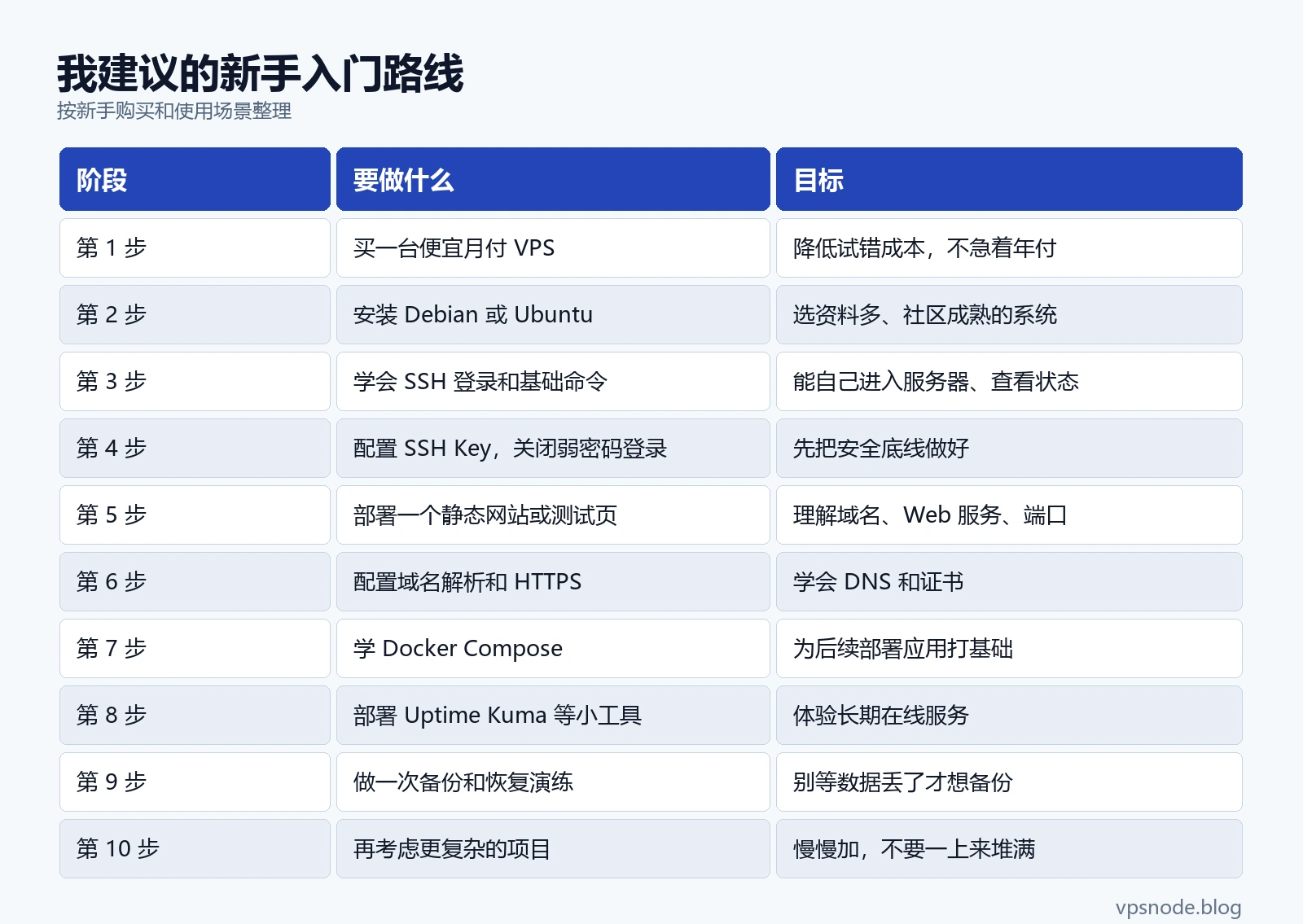Click subtitle 按新手购买和使用场景整理
Screen dimensions: 1303x924
click(x=174, y=111)
